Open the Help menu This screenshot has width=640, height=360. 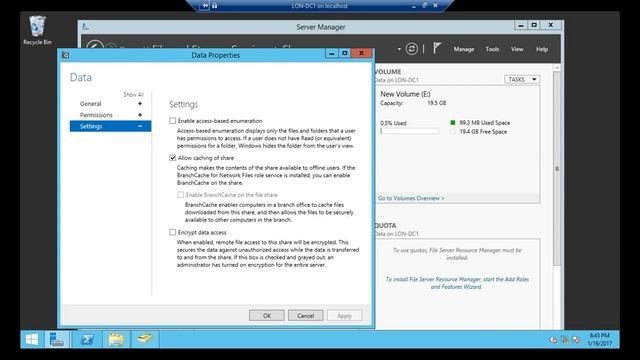coord(542,49)
